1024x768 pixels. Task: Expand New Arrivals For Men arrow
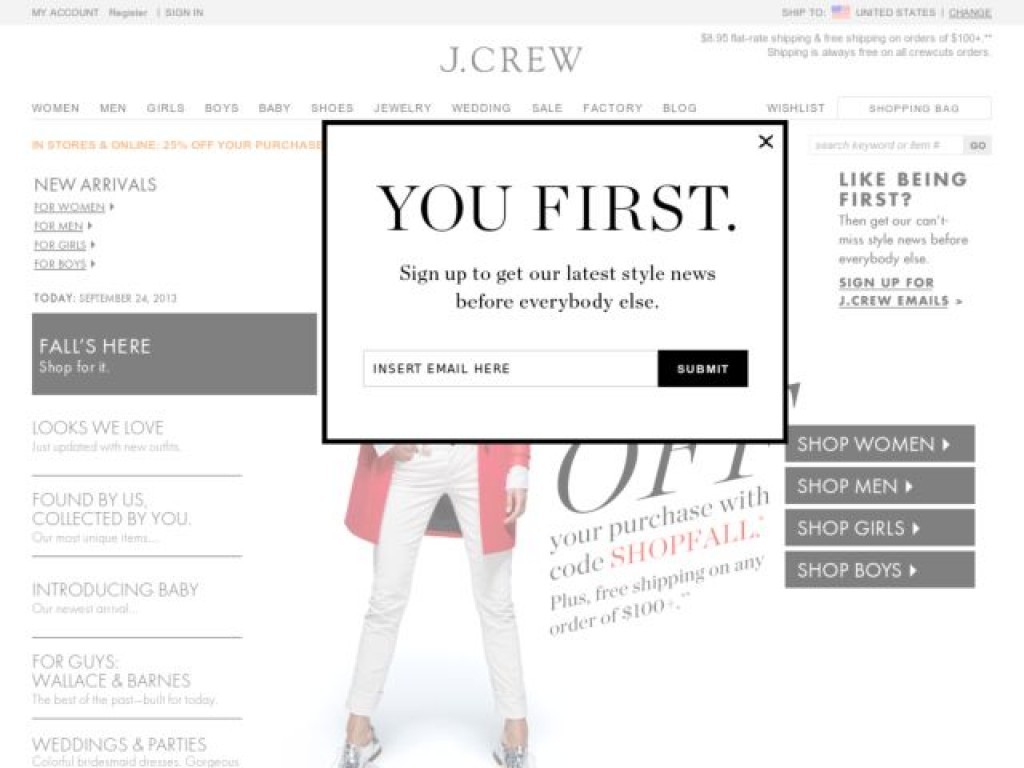click(x=89, y=226)
